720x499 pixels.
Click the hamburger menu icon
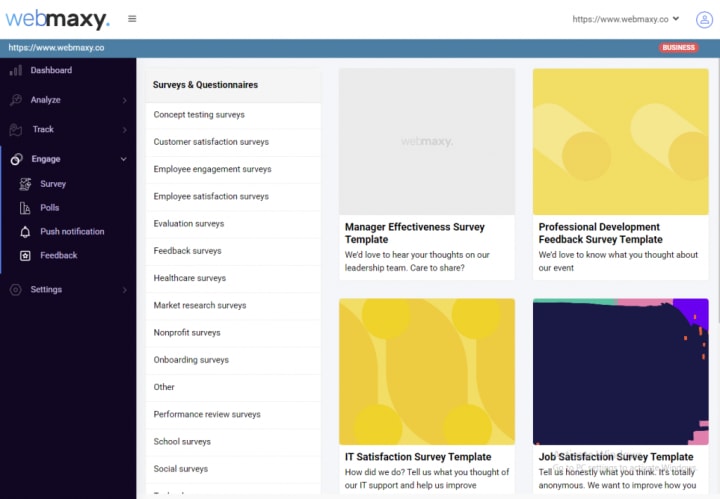pos(132,19)
